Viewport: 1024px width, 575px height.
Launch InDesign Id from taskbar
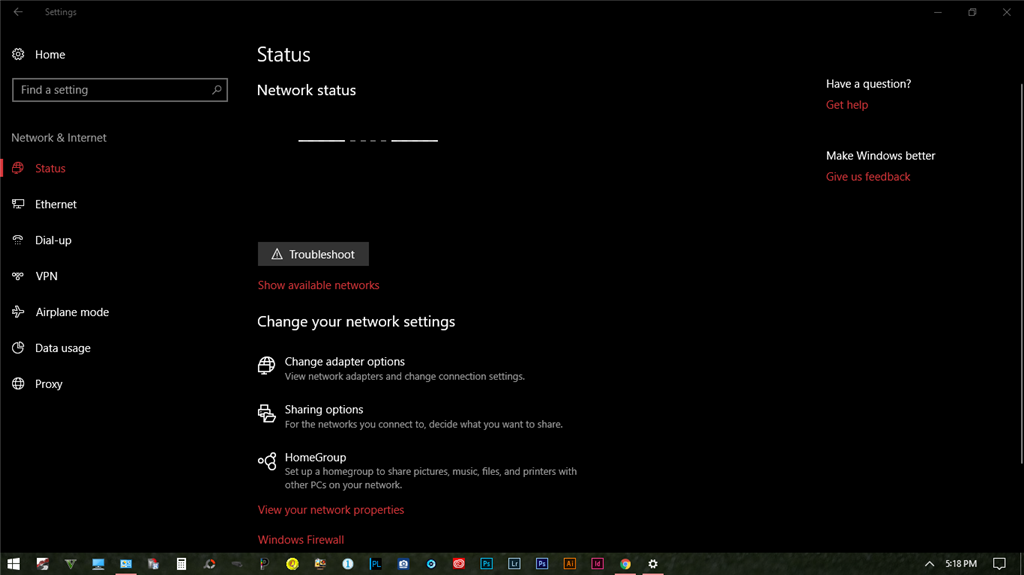[x=597, y=563]
